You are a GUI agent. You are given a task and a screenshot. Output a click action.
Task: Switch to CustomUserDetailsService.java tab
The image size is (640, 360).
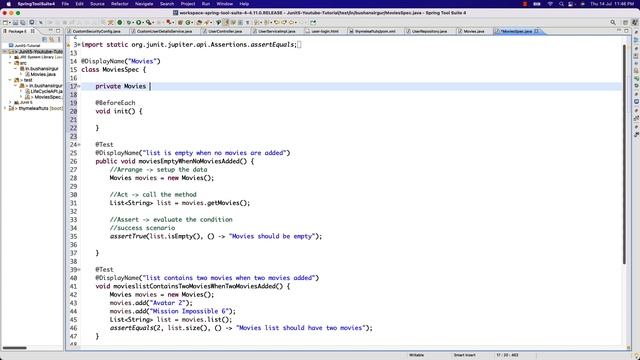(164, 31)
